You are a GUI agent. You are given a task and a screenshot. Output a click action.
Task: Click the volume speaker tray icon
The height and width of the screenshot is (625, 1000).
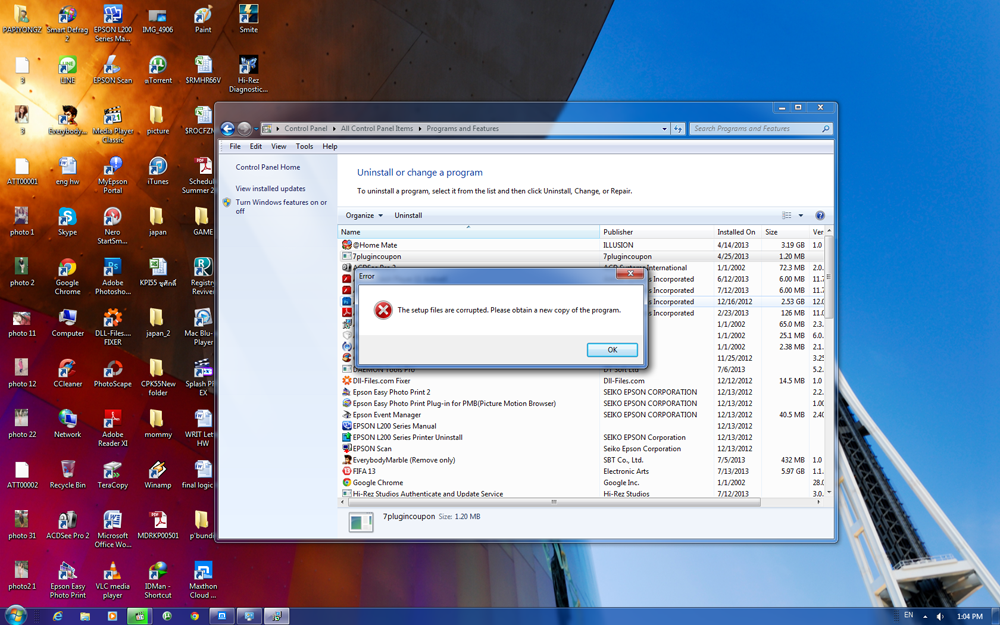tap(940, 616)
